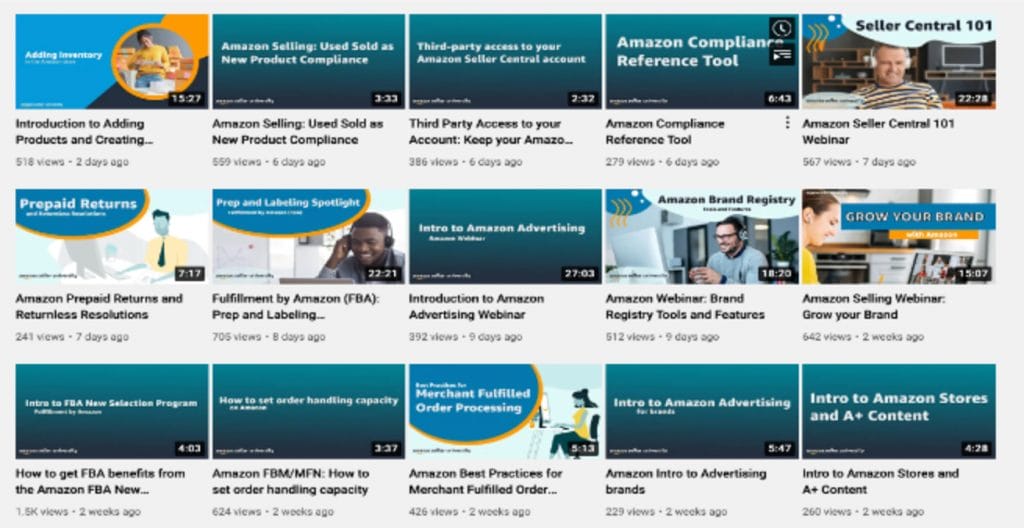Click title Amazon Best Practices for Merchant Fulfilled
Screen dimensions: 1024x528
click(485, 482)
